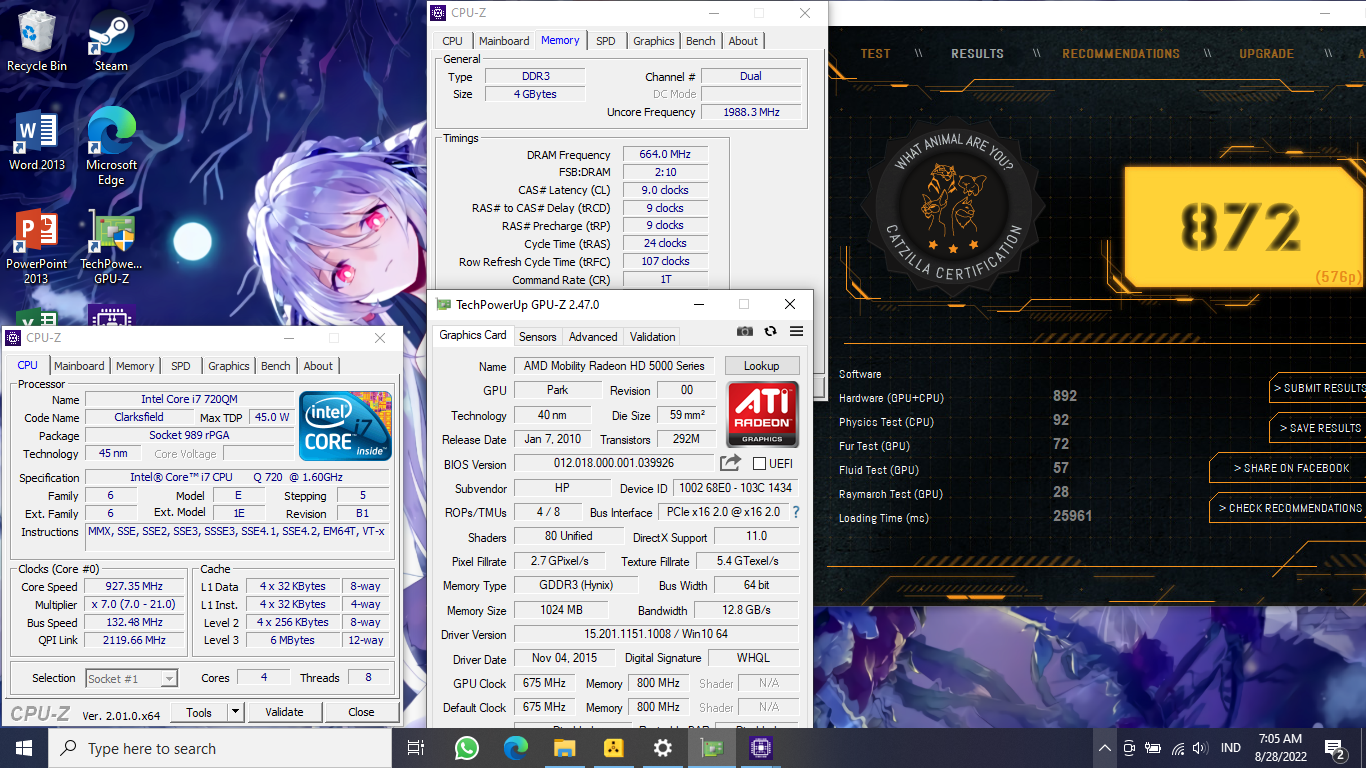This screenshot has height=768, width=1366.
Task: Open the Sensors tab in GPU-Z
Action: pyautogui.click(x=538, y=337)
